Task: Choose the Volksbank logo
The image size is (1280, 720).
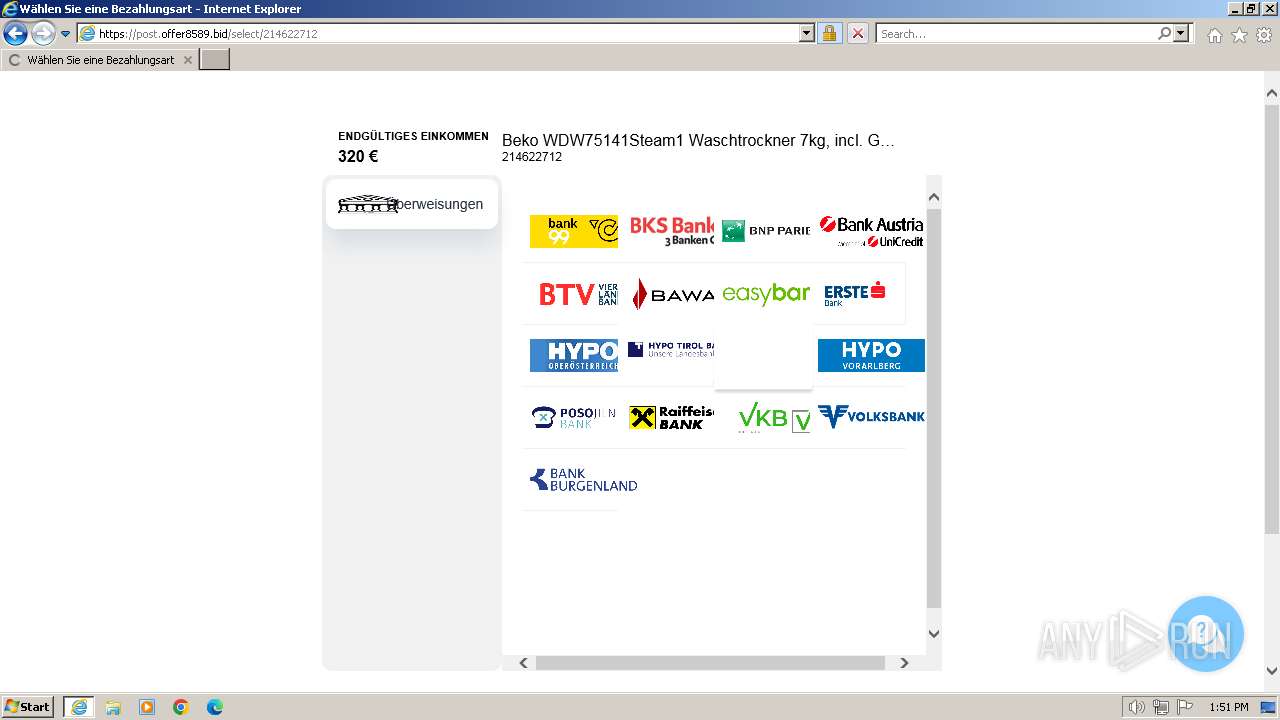Action: (x=871, y=416)
